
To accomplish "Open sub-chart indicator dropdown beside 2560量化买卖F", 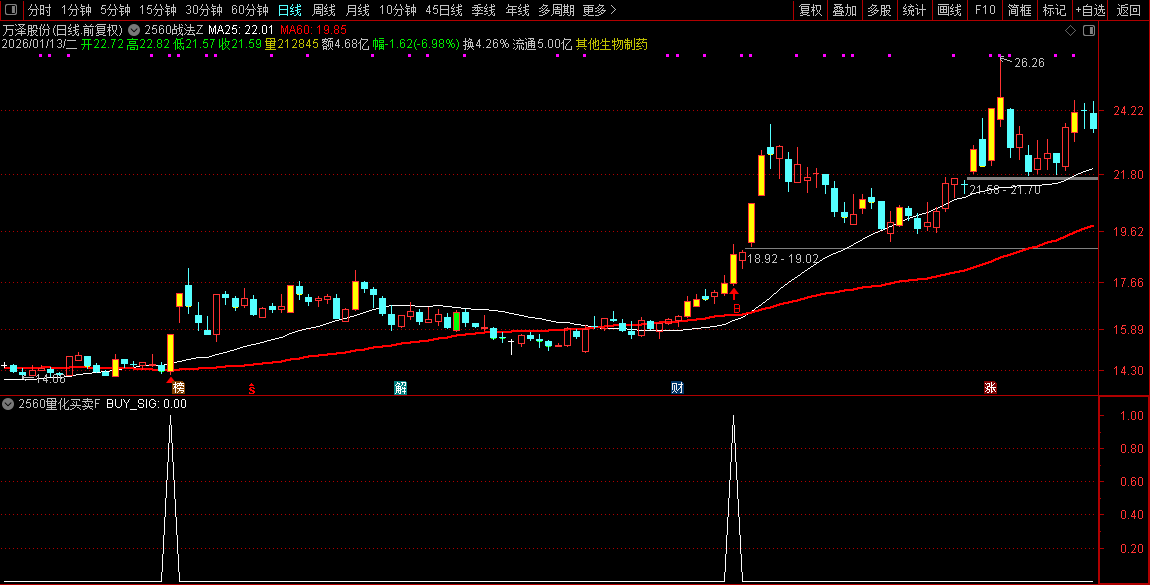I will click(8, 404).
